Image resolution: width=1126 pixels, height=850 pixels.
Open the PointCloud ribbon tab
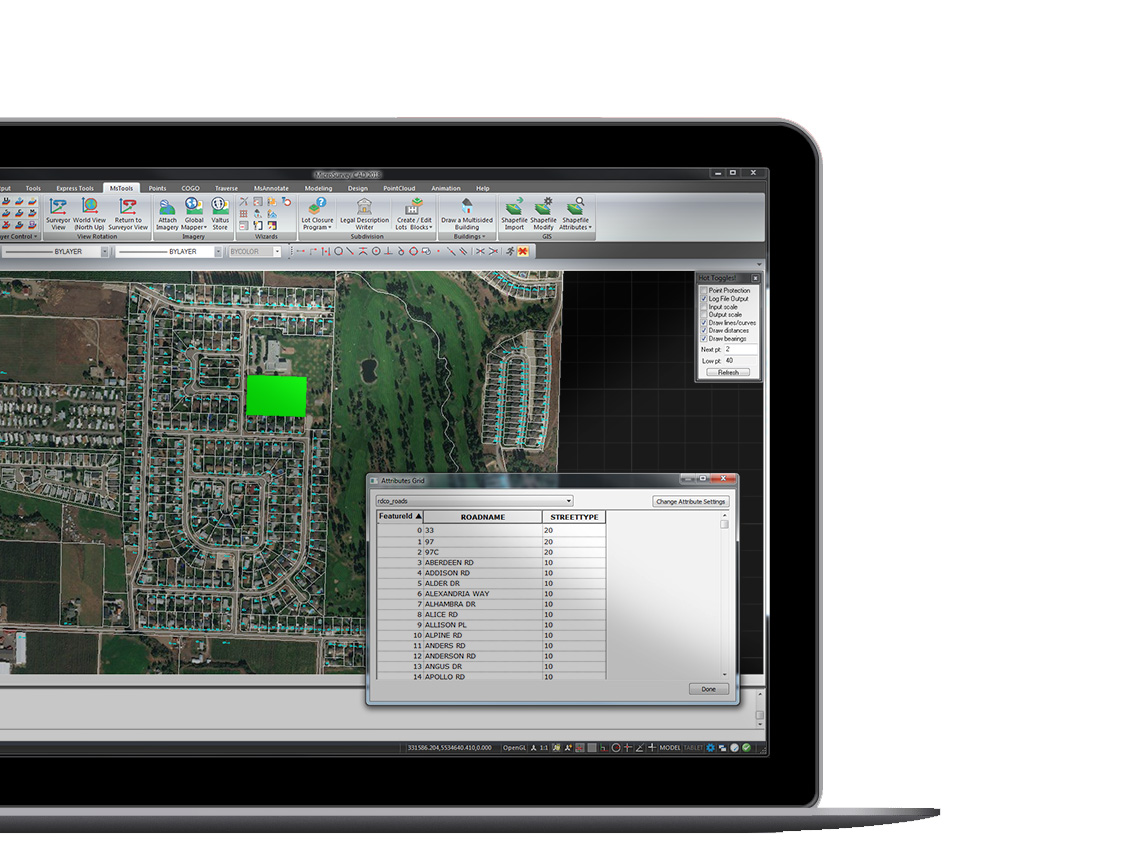tap(399, 188)
